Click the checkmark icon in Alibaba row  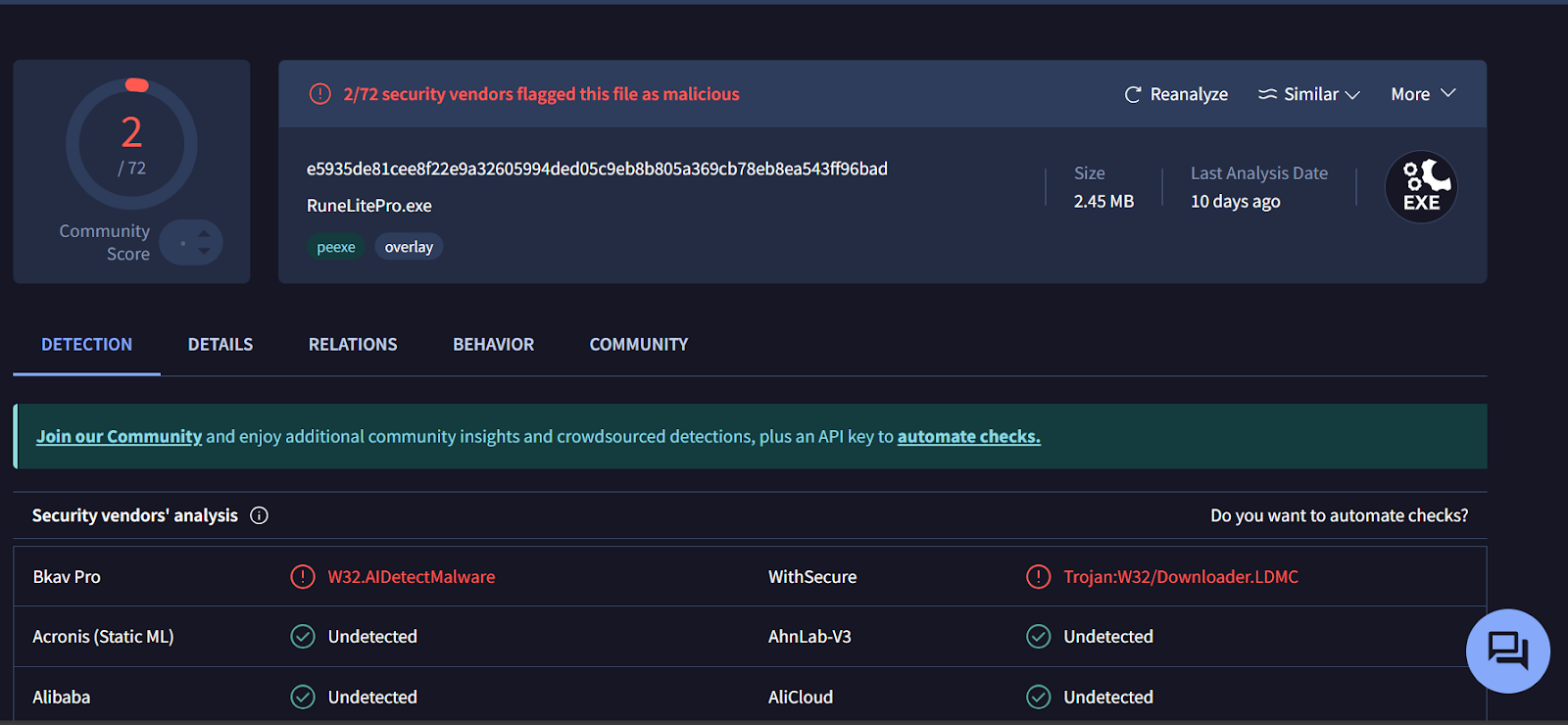[303, 697]
